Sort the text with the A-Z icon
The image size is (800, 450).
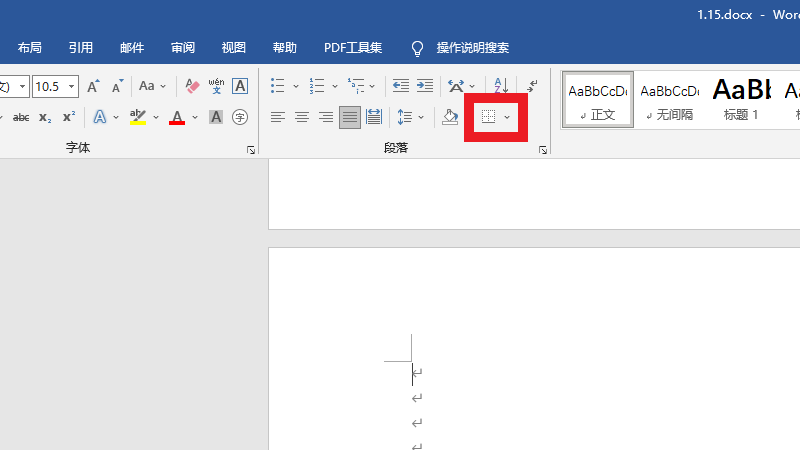[501, 87]
